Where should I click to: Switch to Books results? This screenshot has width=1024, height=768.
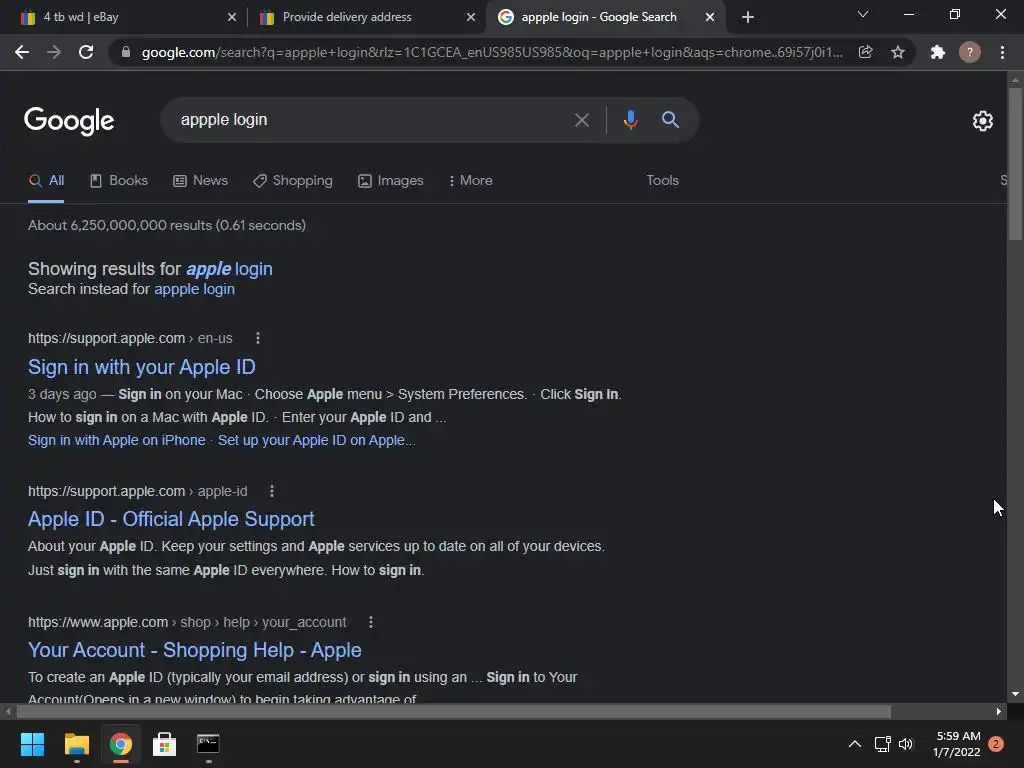tap(118, 181)
